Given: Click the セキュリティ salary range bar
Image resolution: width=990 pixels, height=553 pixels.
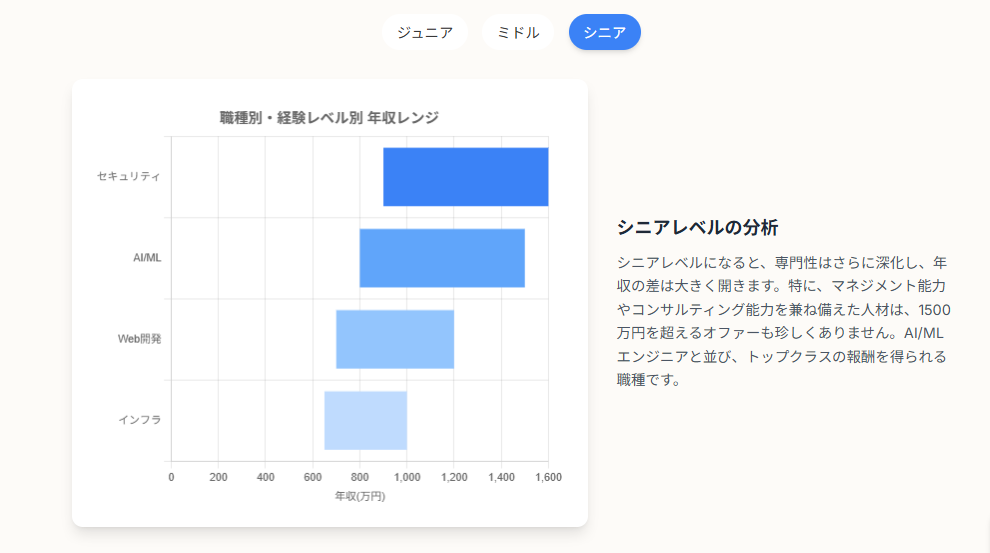Looking at the screenshot, I should coord(465,177).
